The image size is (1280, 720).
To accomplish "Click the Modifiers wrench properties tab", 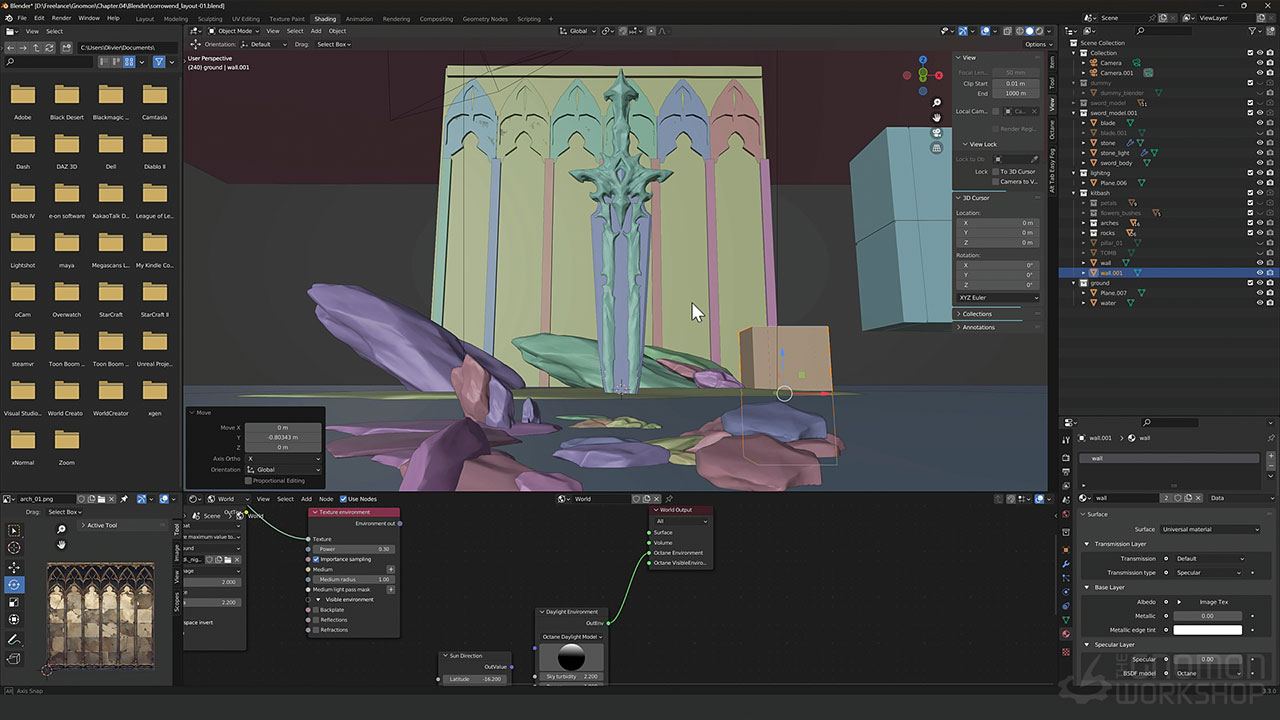I will pos(1066,564).
